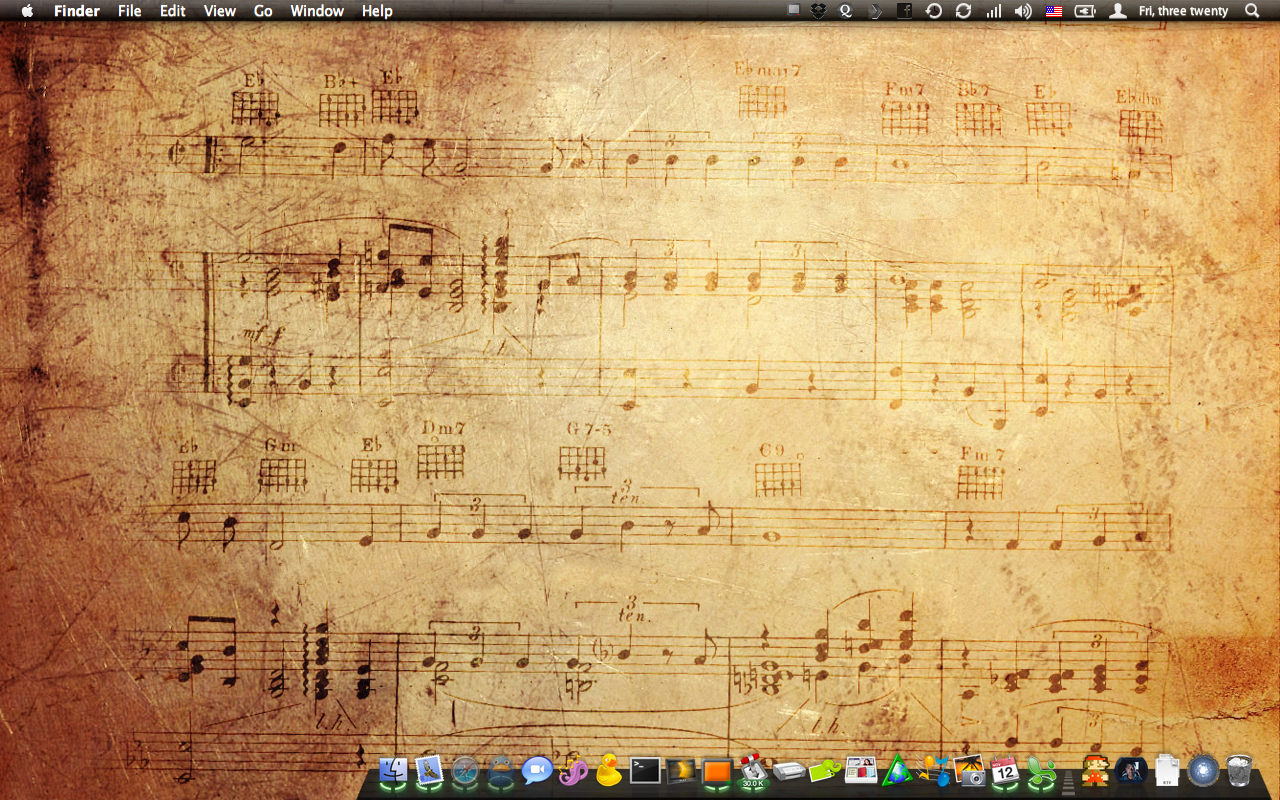Open the US flag input source menu

(x=1053, y=11)
